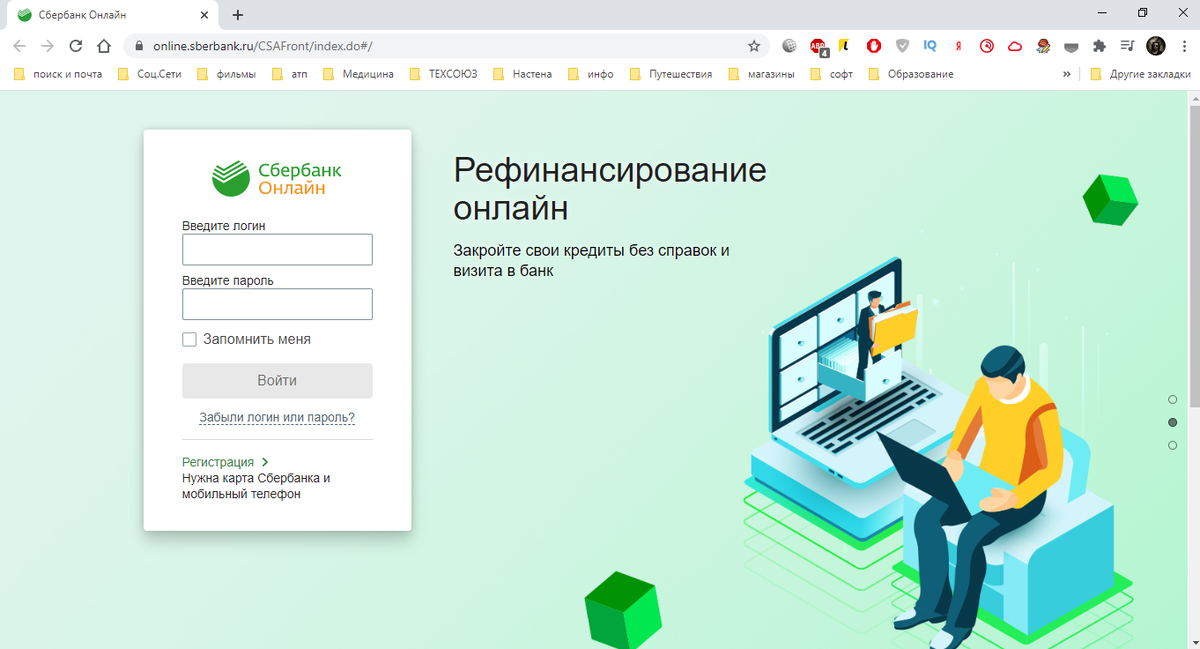Click the Sberbank Online logo
The width and height of the screenshot is (1200, 649).
[x=277, y=178]
